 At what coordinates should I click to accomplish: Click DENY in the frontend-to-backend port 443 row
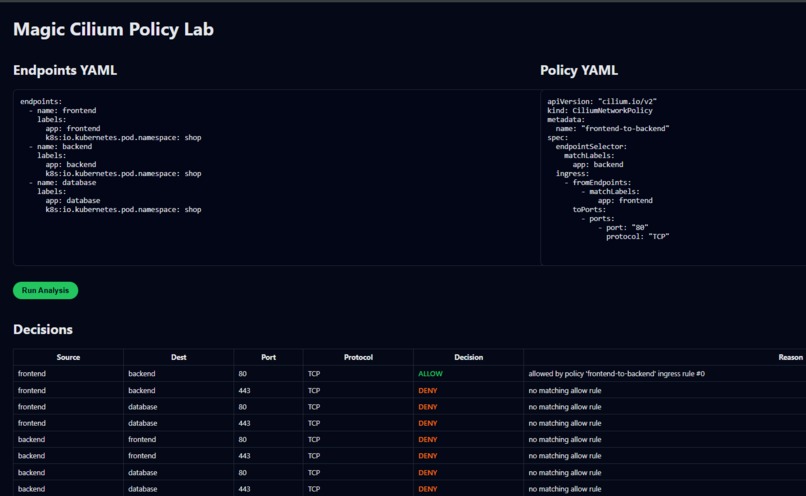(428, 391)
